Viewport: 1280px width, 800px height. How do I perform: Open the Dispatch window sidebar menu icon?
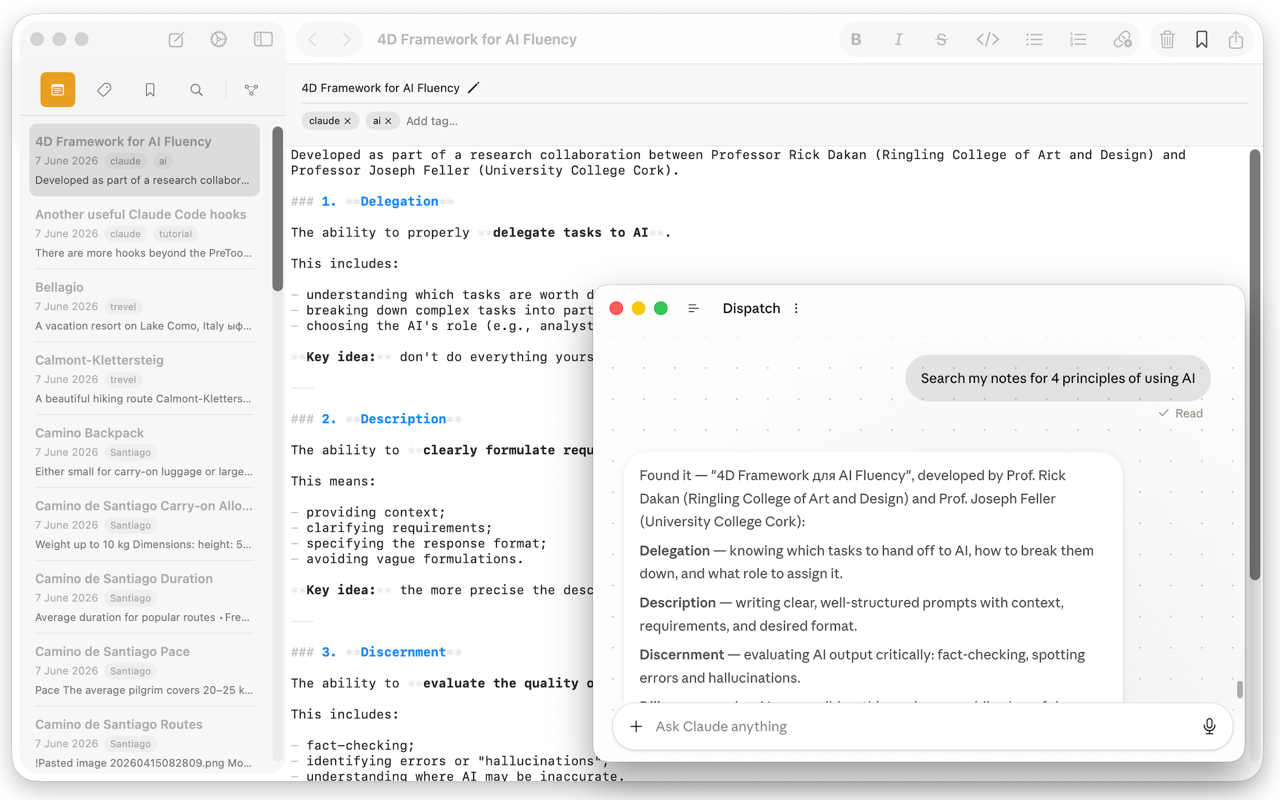point(693,309)
